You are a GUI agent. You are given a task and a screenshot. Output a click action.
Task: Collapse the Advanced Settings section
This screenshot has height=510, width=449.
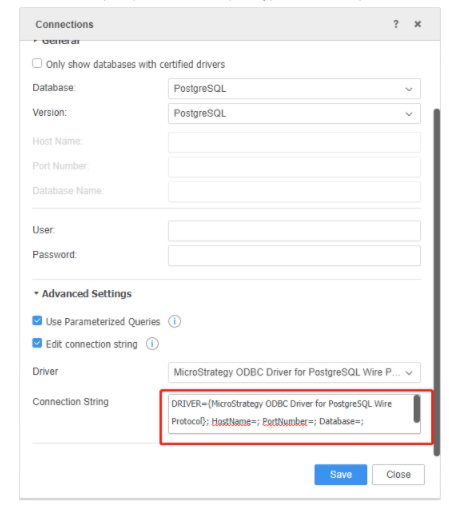[36, 293]
